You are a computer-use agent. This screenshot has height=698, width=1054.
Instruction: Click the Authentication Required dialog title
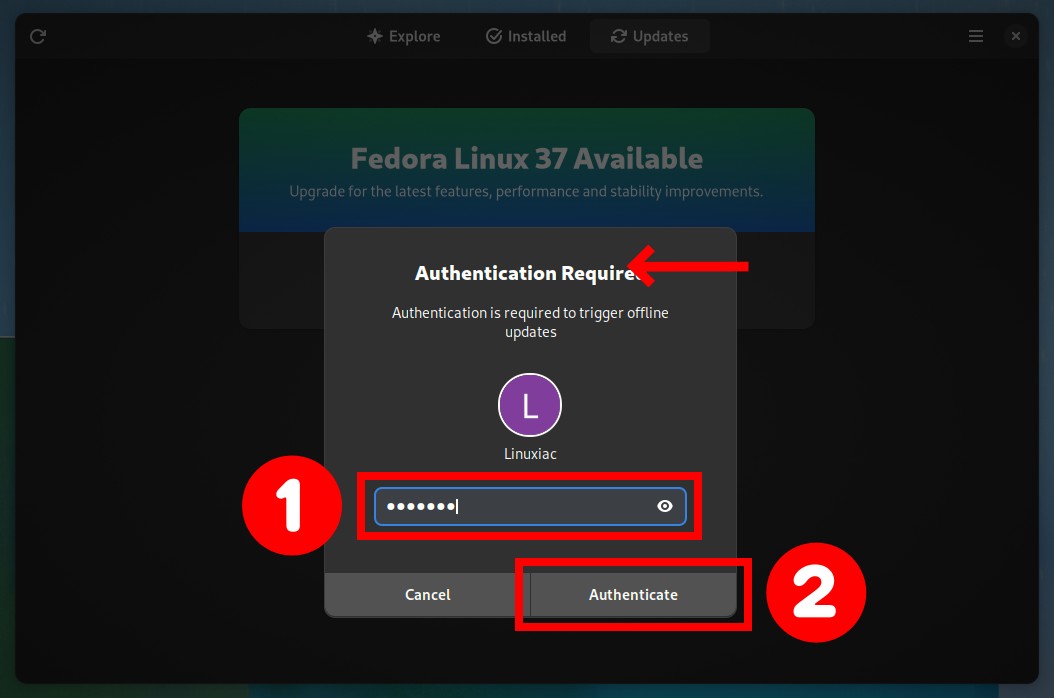click(x=526, y=273)
